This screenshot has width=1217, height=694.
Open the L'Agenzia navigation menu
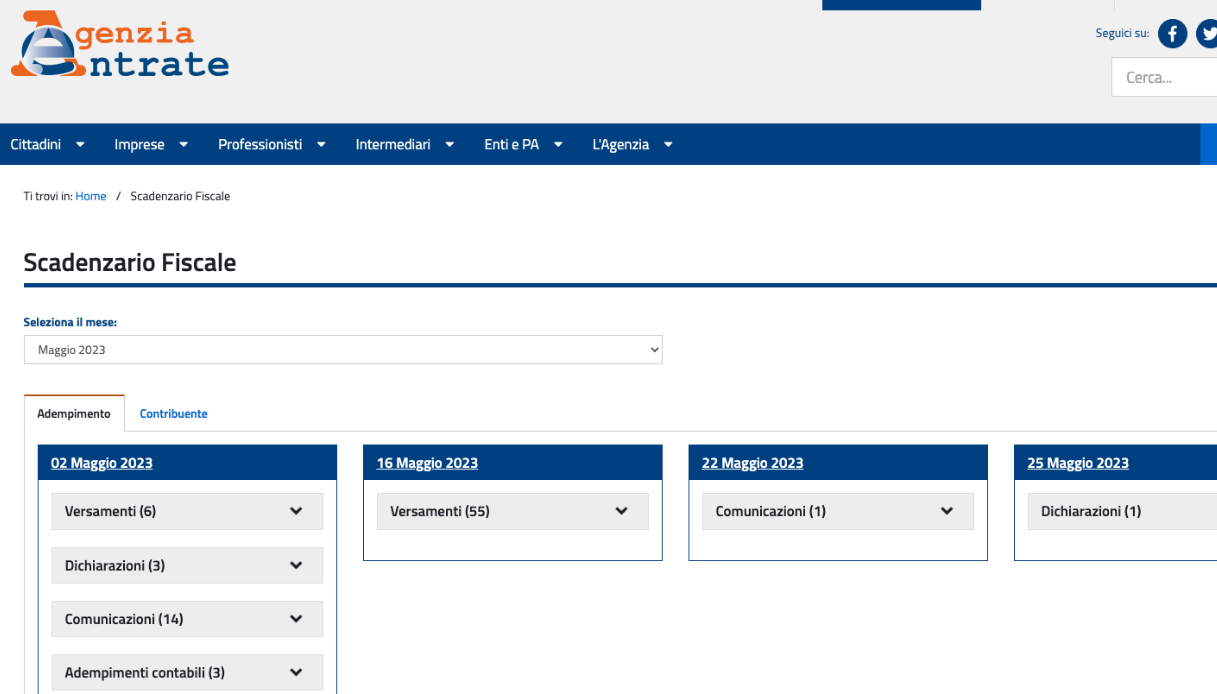click(x=632, y=145)
